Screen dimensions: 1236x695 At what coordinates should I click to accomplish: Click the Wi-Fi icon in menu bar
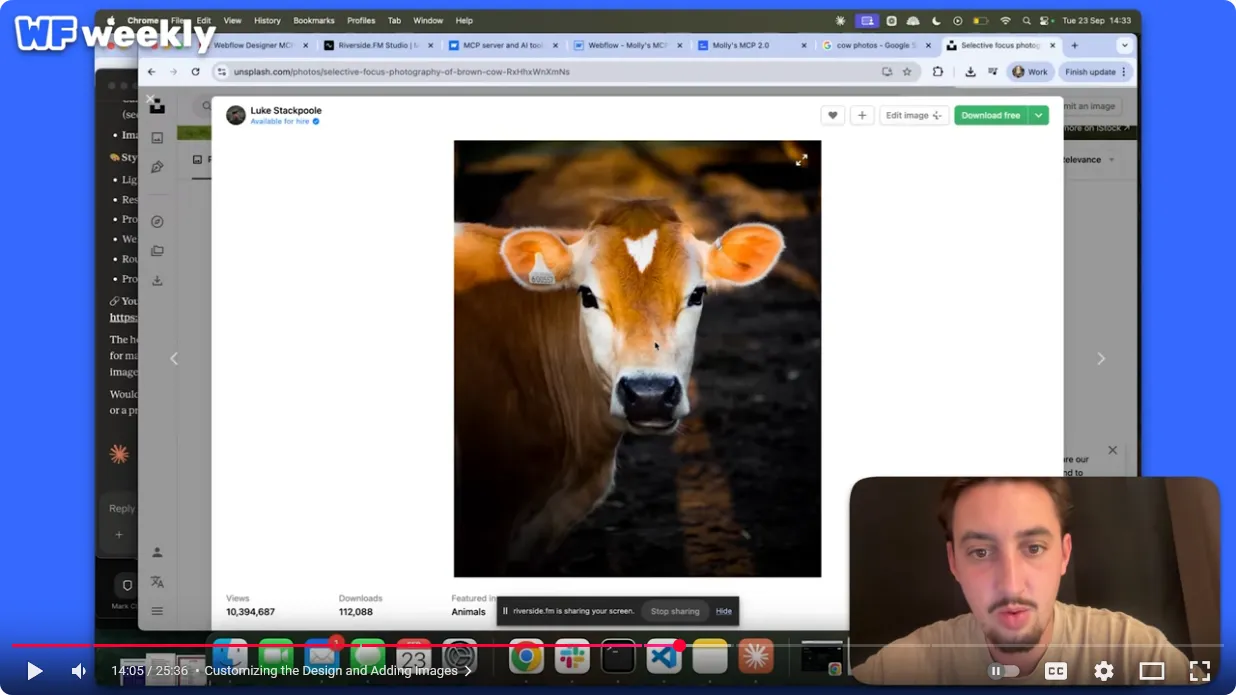point(1005,20)
